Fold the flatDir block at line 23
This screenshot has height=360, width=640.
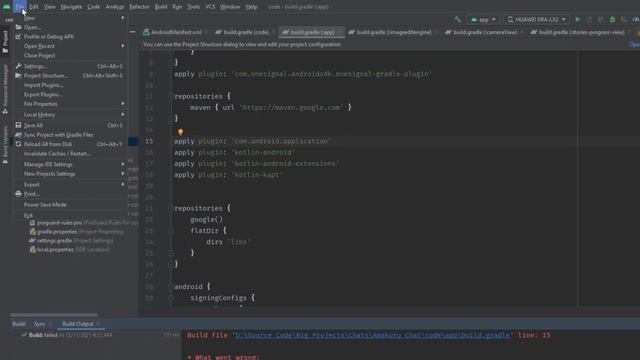(x=171, y=231)
